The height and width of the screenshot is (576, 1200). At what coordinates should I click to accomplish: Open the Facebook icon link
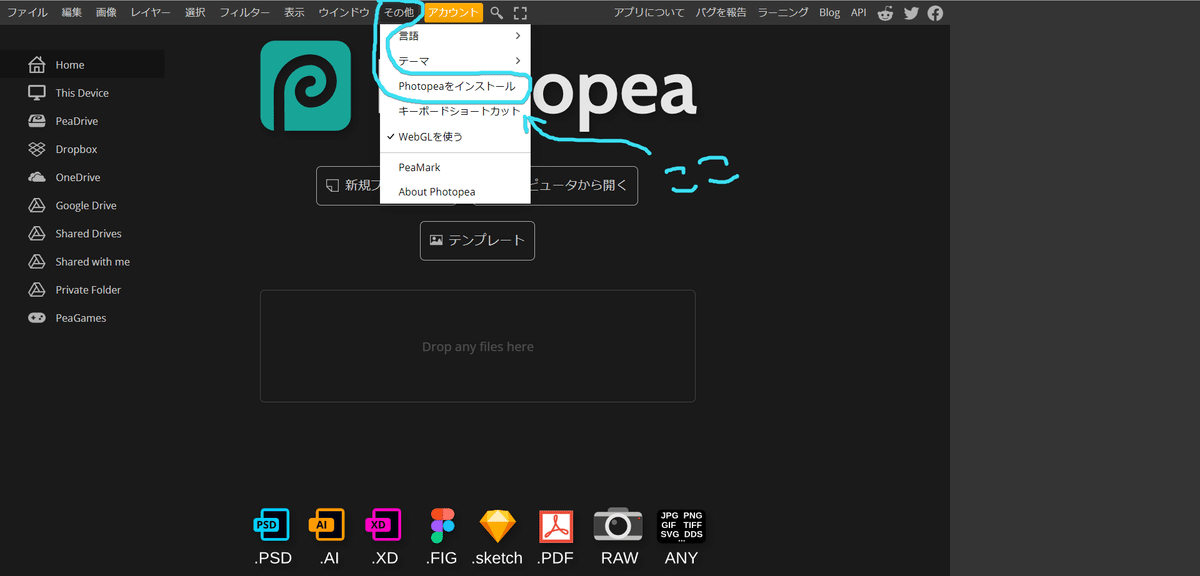[935, 13]
